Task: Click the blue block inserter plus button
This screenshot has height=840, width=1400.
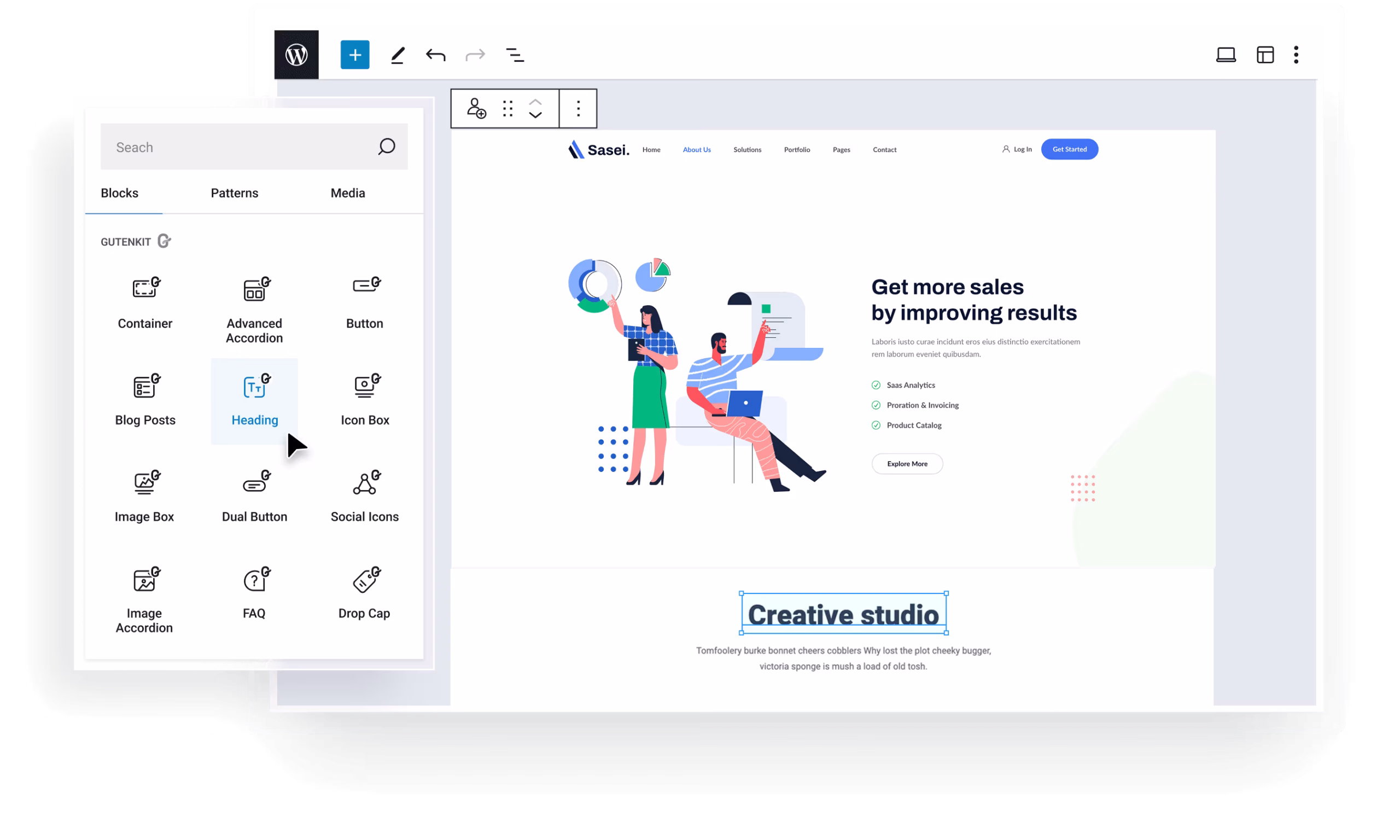Action: coord(355,55)
